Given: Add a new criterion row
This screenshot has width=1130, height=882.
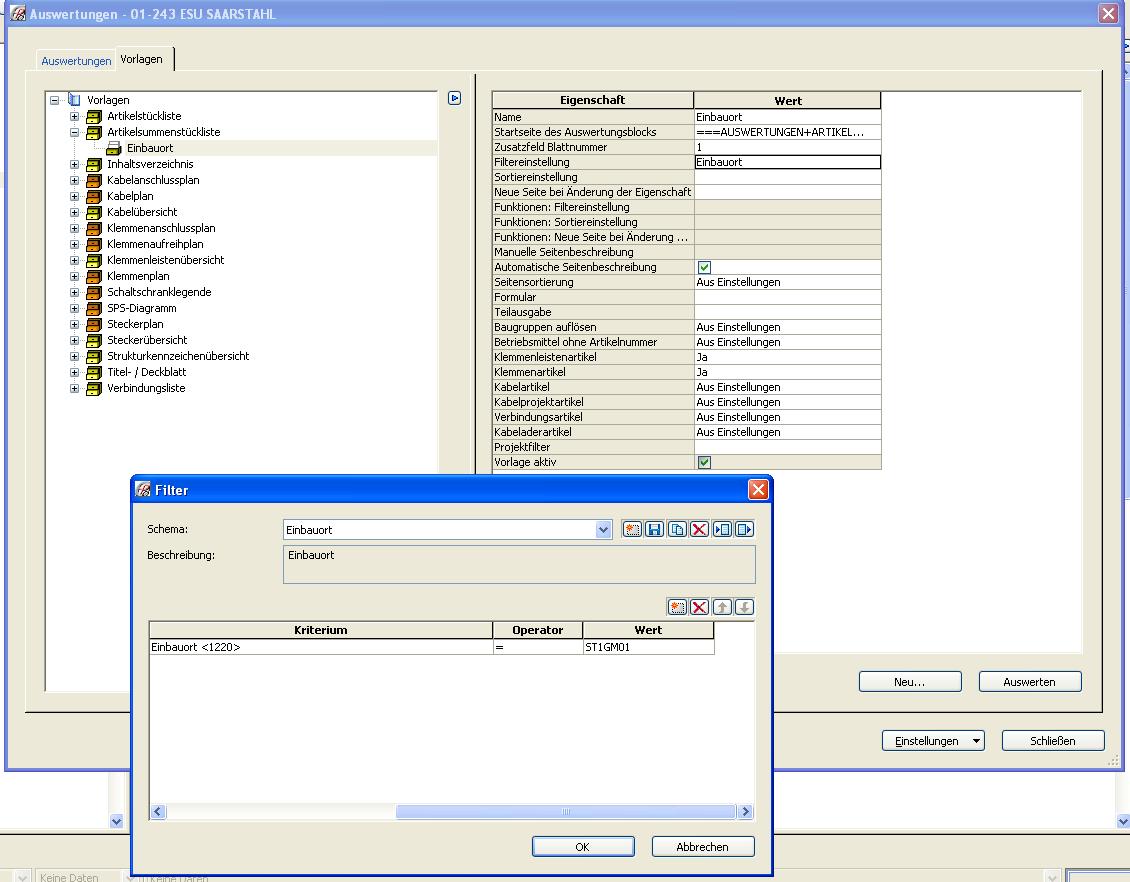Looking at the screenshot, I should pyautogui.click(x=677, y=607).
